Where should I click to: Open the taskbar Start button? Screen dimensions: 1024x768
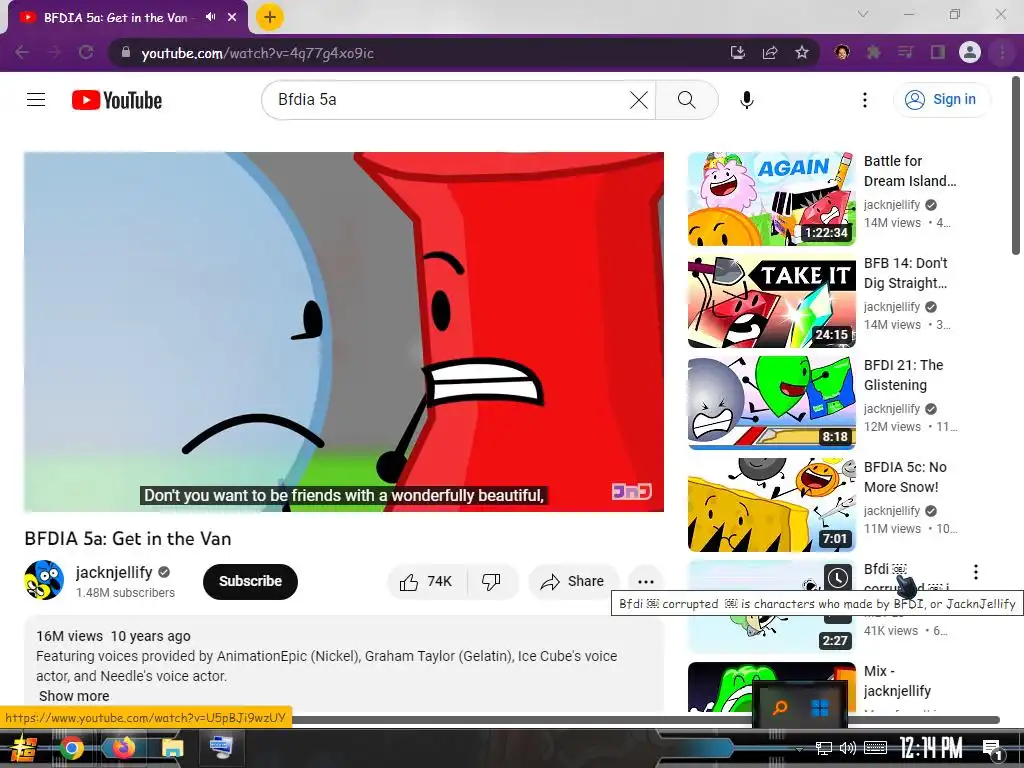(x=22, y=748)
